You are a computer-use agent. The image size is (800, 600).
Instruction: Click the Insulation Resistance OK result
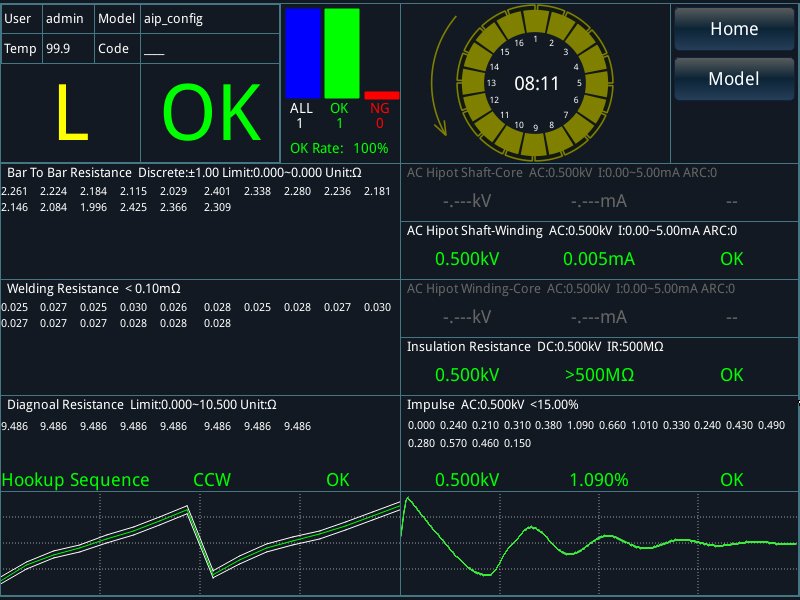tap(732, 375)
